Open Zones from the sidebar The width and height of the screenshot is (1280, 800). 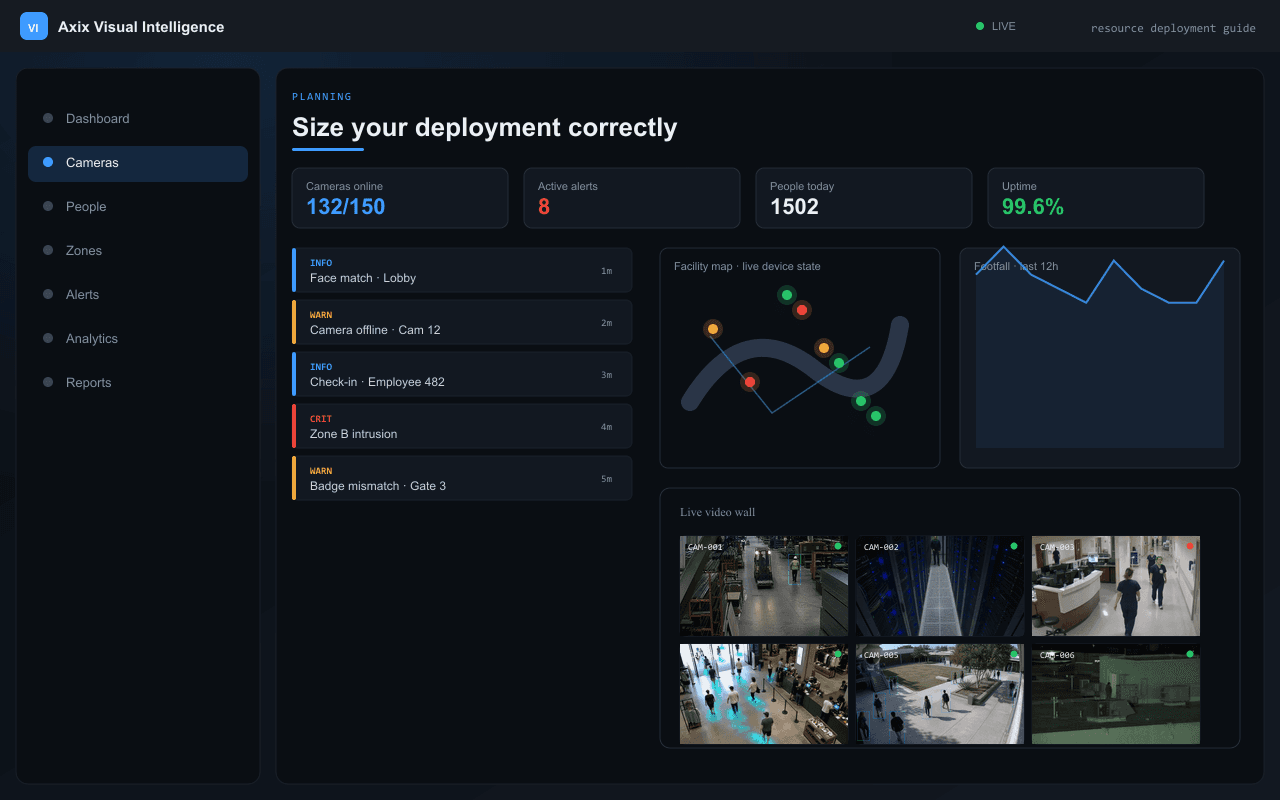pos(138,250)
